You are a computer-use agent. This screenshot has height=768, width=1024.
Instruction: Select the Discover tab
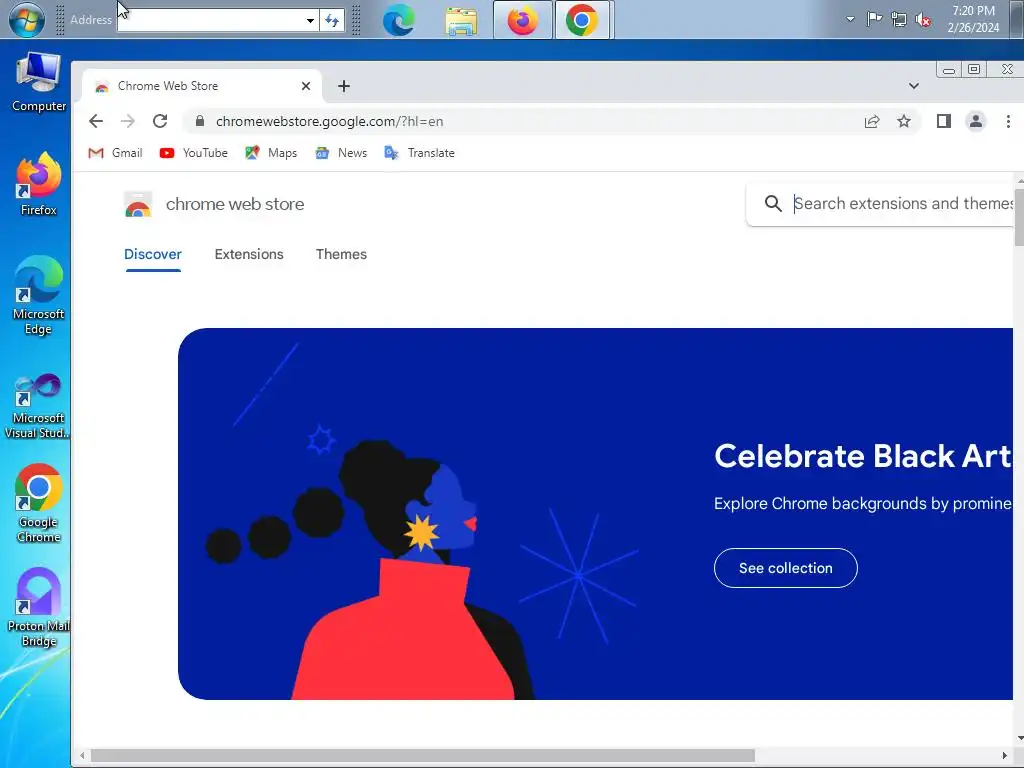[x=153, y=254]
